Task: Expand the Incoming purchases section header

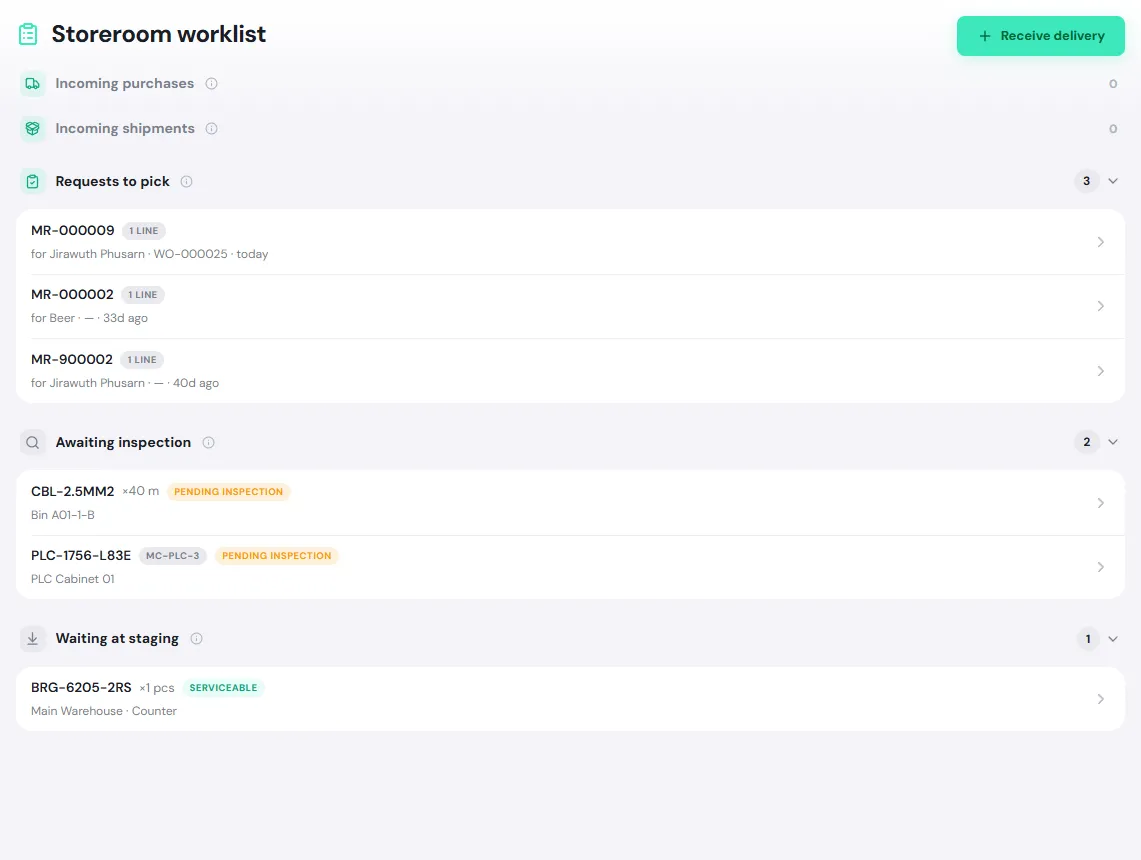Action: [570, 84]
